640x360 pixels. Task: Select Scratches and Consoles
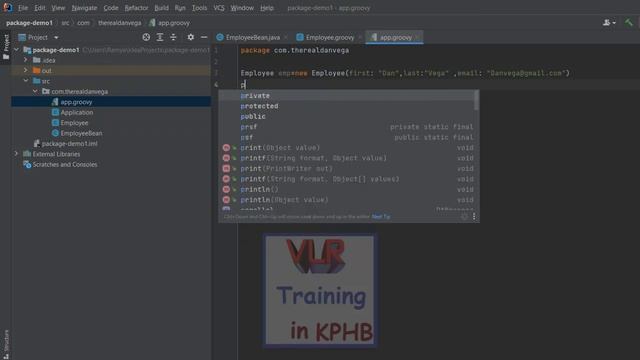(x=64, y=164)
